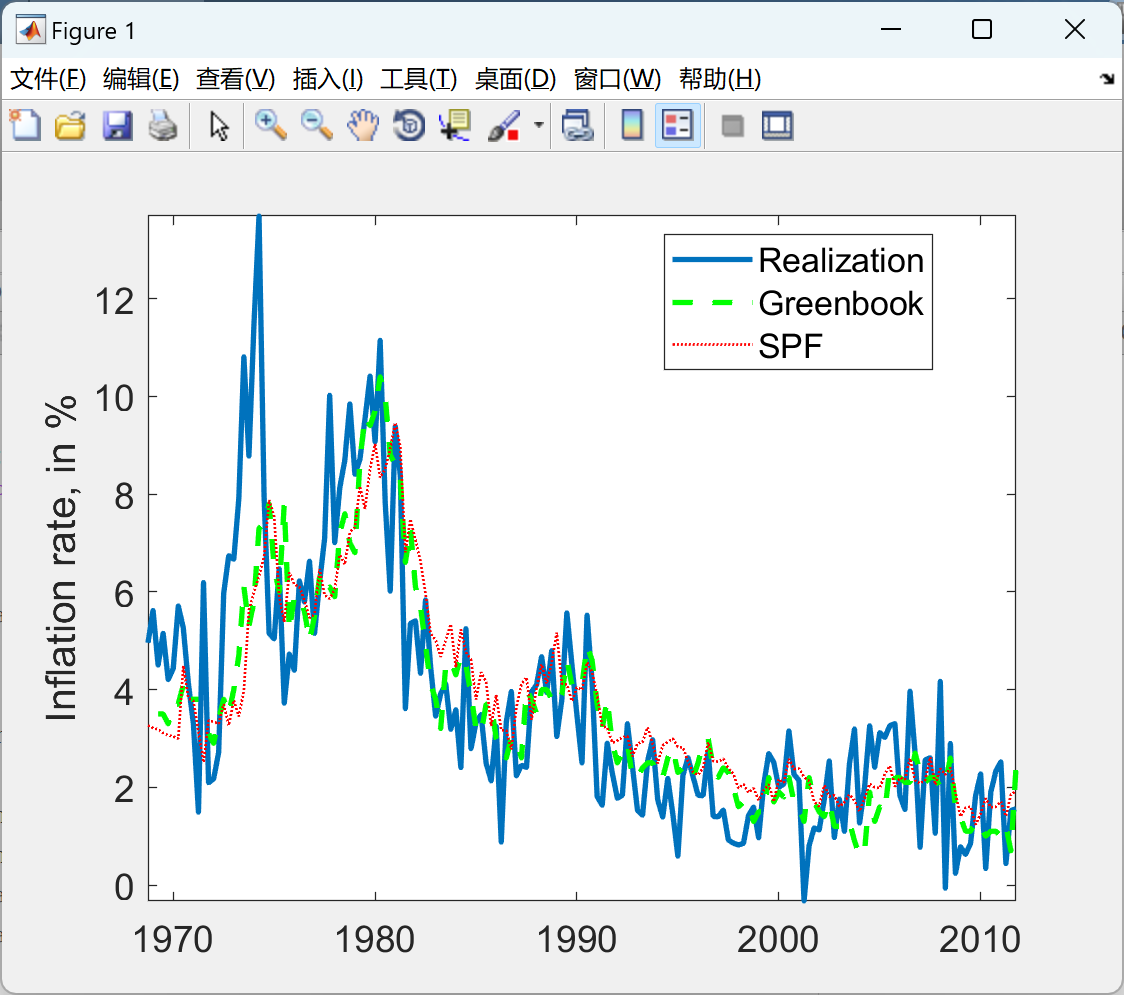1124x995 pixels.
Task: Select the Greenbook legend entry
Action: tap(841, 303)
